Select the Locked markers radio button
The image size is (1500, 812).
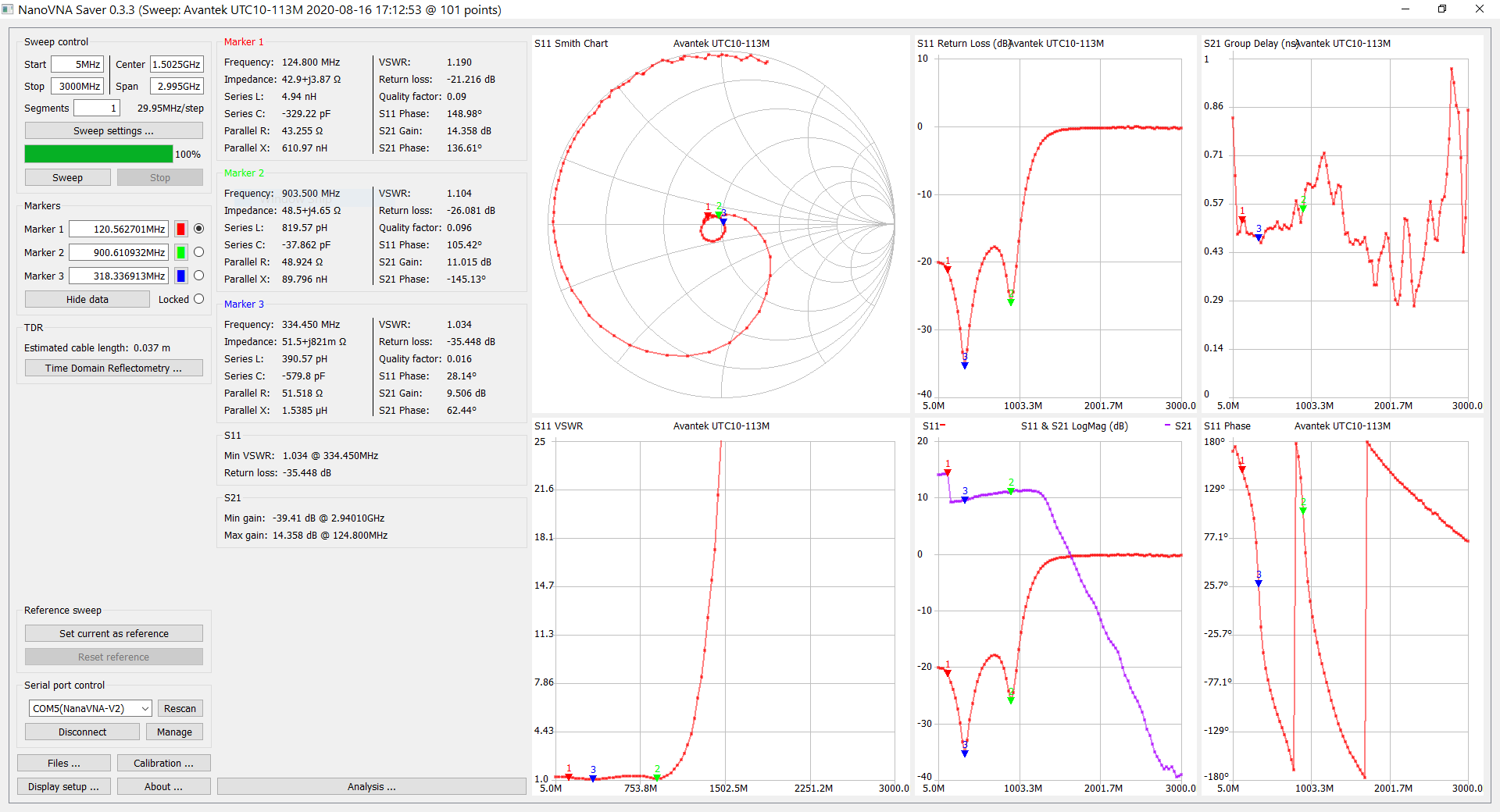[198, 299]
